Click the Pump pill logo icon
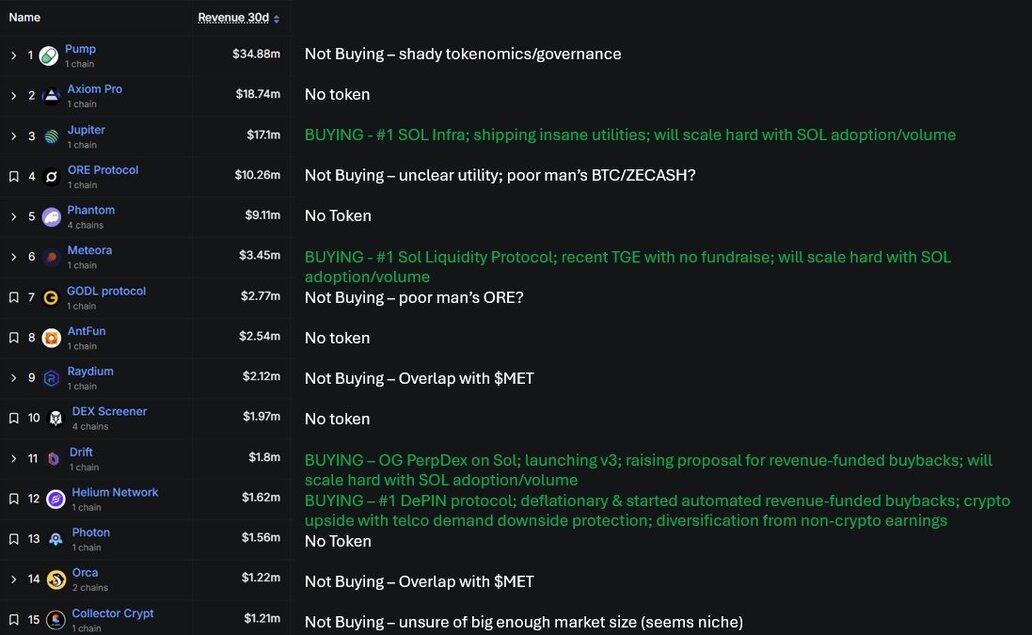The image size is (1032, 635). [x=48, y=56]
